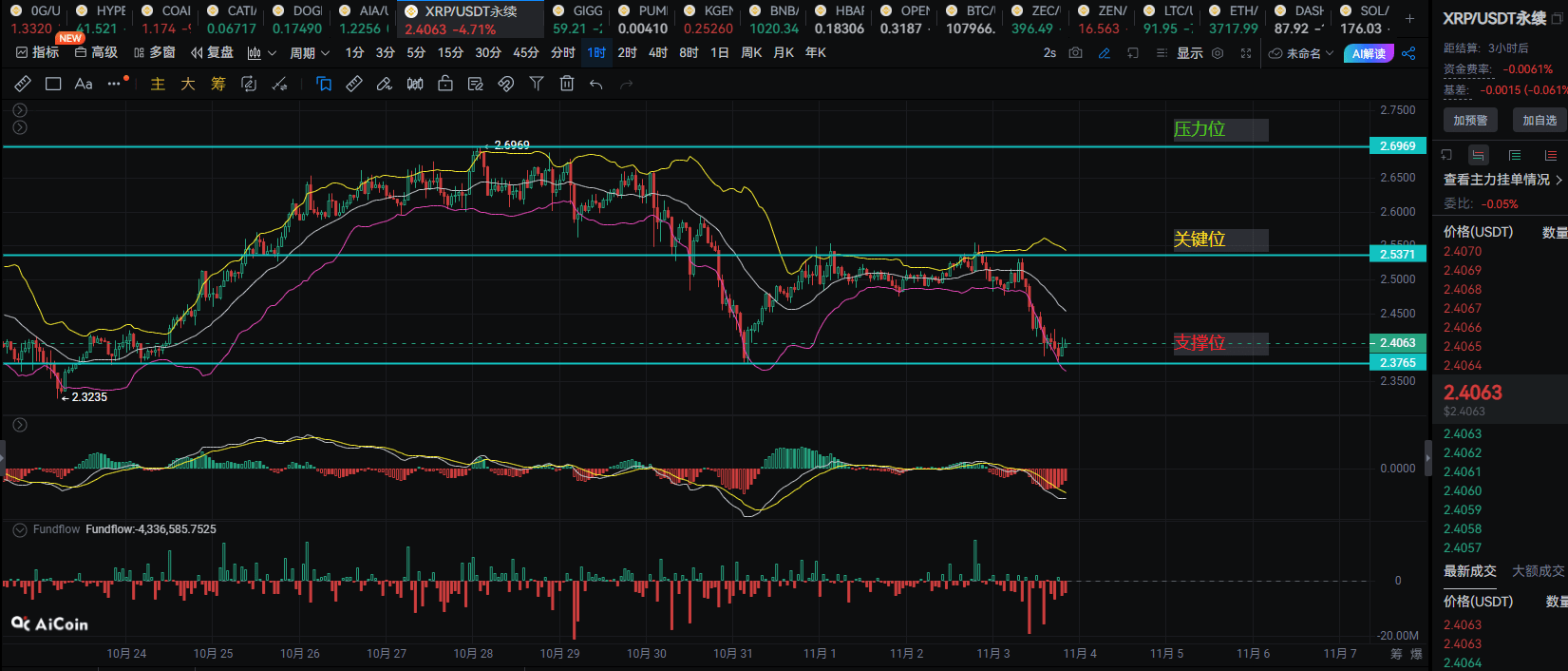Click the 压力位 resistance text label
This screenshot has height=671, width=1568.
tap(1200, 129)
